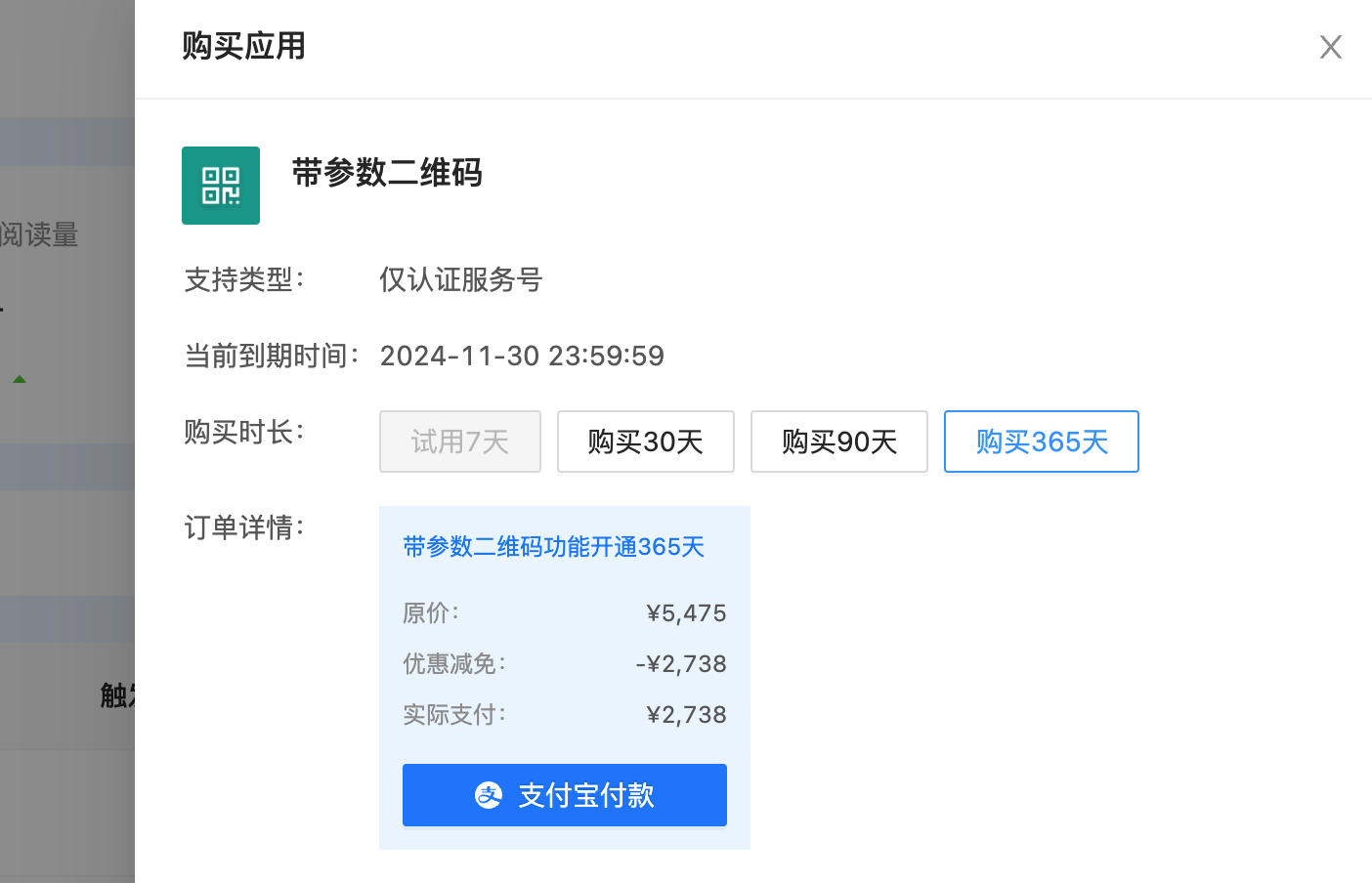Click the 订单详情 label

coord(244,527)
